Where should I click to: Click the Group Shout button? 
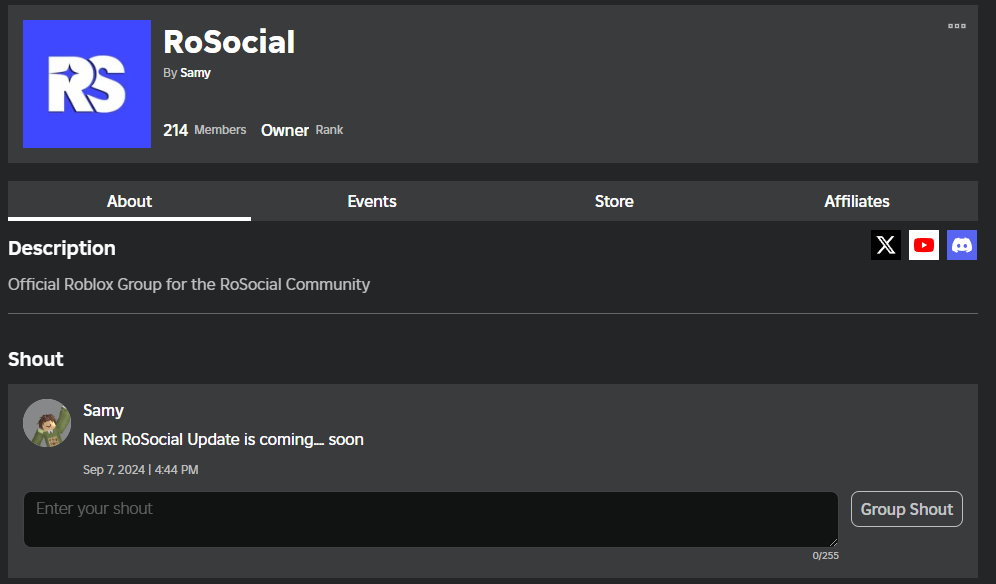point(906,509)
